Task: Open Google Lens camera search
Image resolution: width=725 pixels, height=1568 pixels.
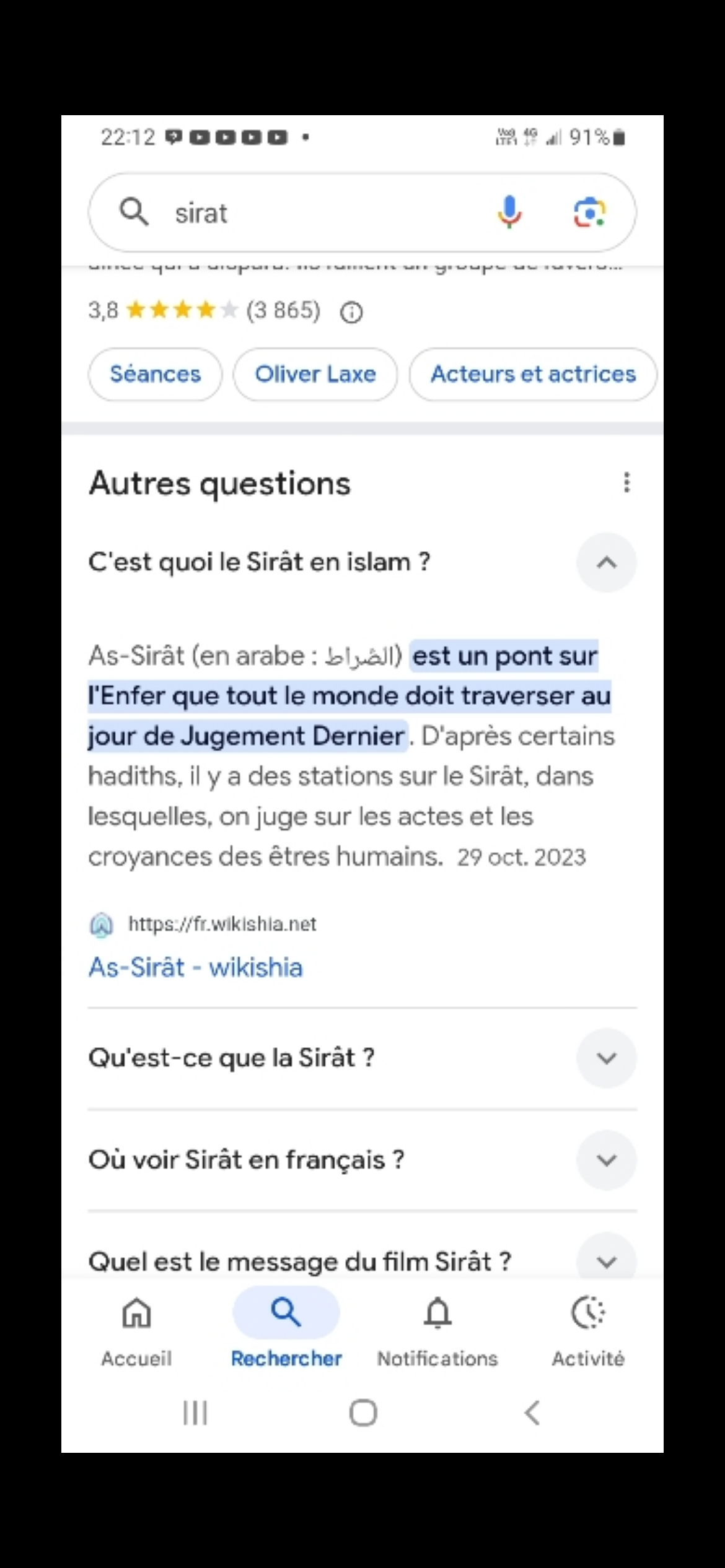Action: (x=589, y=212)
